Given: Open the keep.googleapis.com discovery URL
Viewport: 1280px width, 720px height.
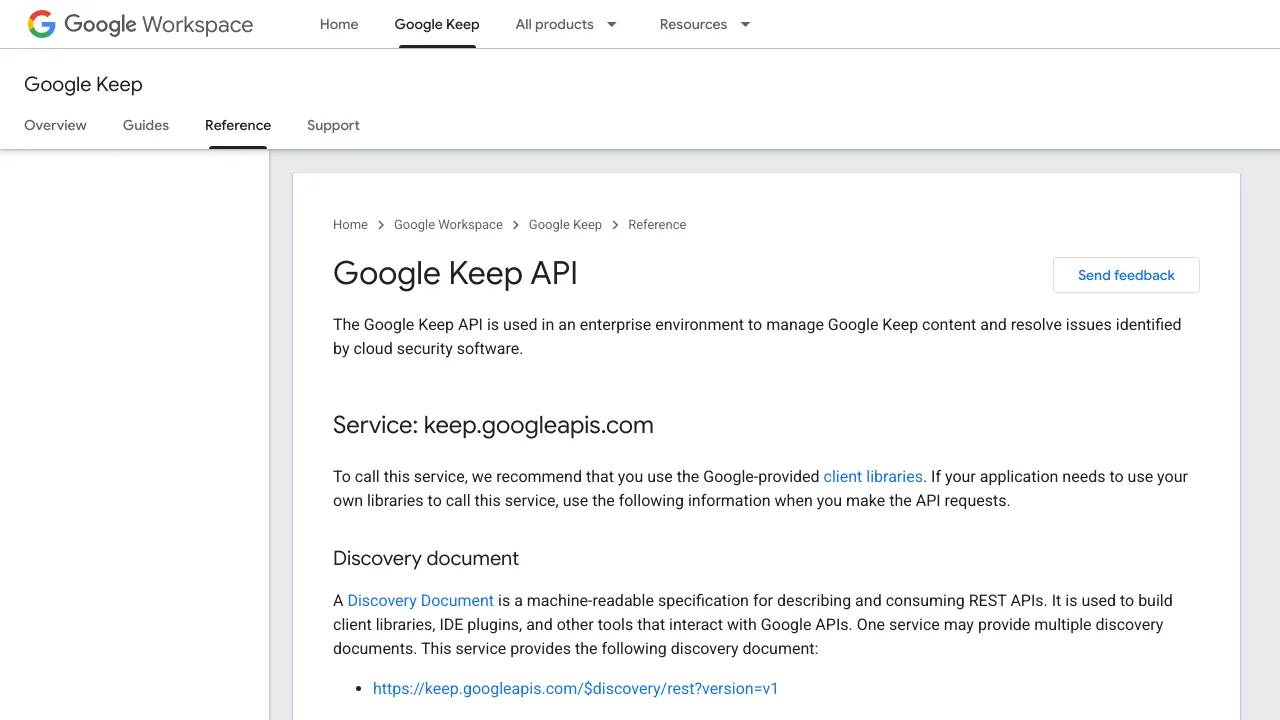Looking at the screenshot, I should tap(575, 689).
